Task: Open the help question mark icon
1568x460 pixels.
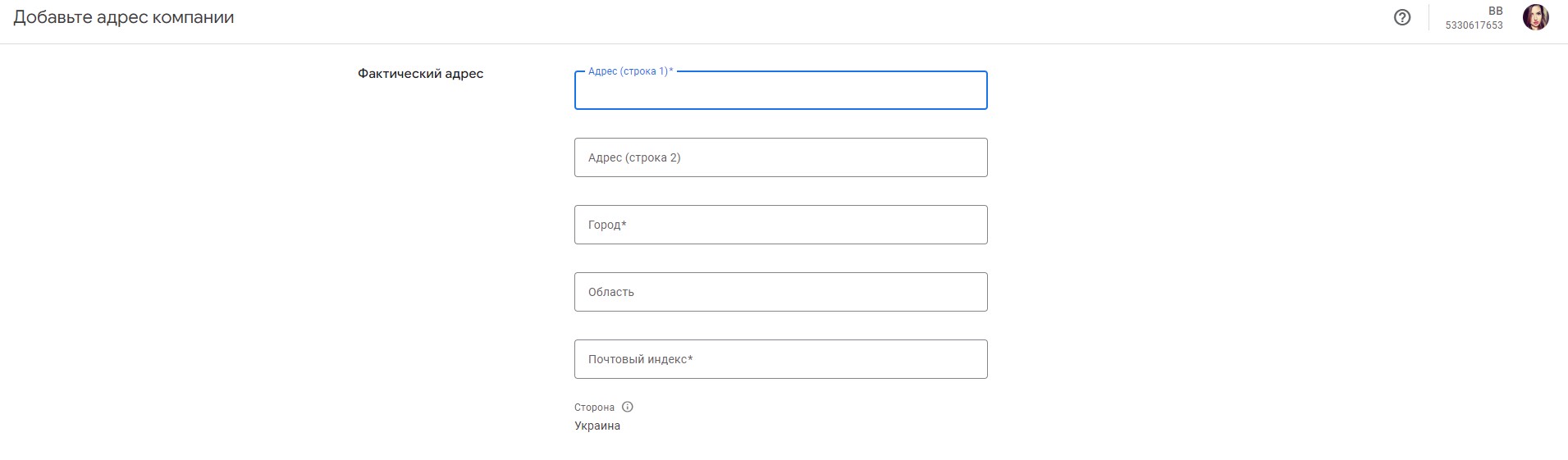Action: pos(1402,17)
